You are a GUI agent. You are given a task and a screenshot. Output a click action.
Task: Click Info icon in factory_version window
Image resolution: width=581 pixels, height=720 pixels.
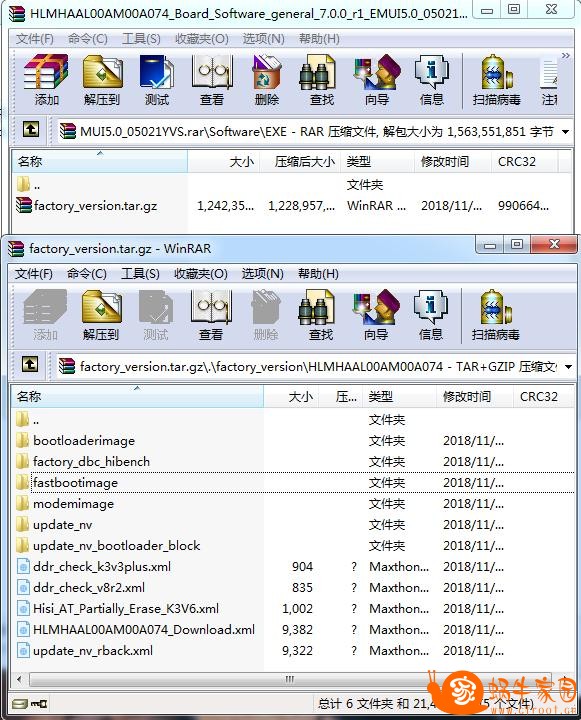431,315
